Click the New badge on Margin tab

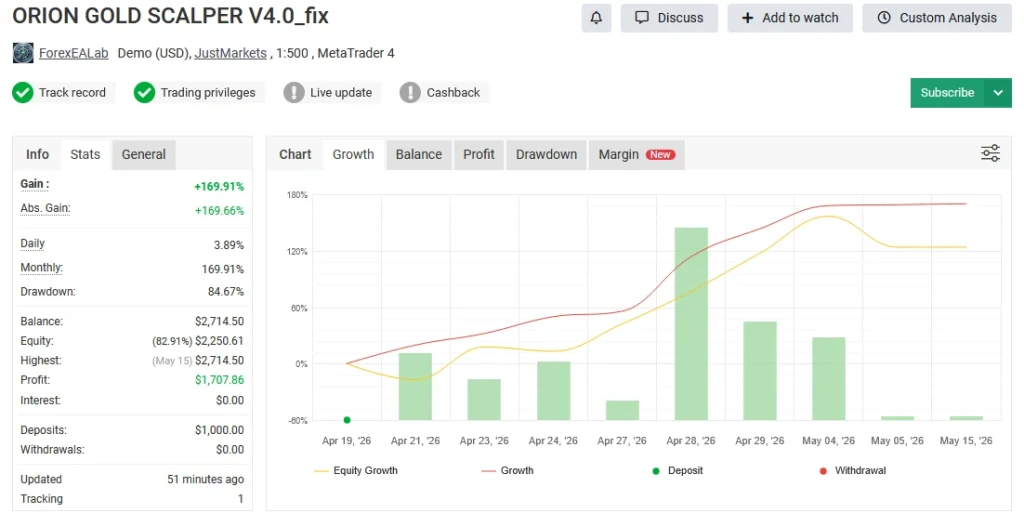[x=660, y=155]
